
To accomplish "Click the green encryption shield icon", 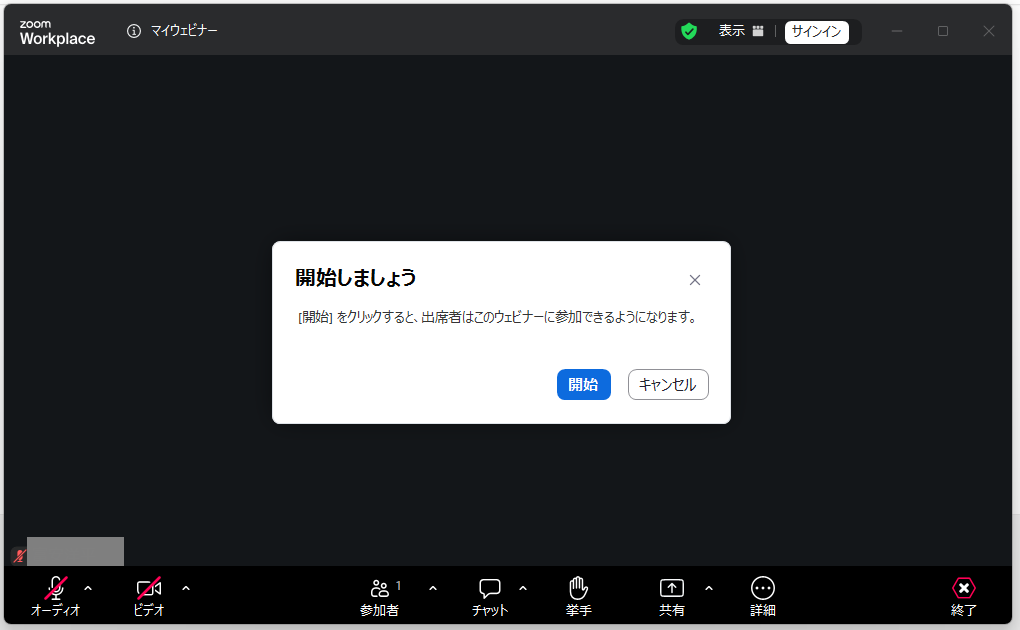I will [689, 31].
